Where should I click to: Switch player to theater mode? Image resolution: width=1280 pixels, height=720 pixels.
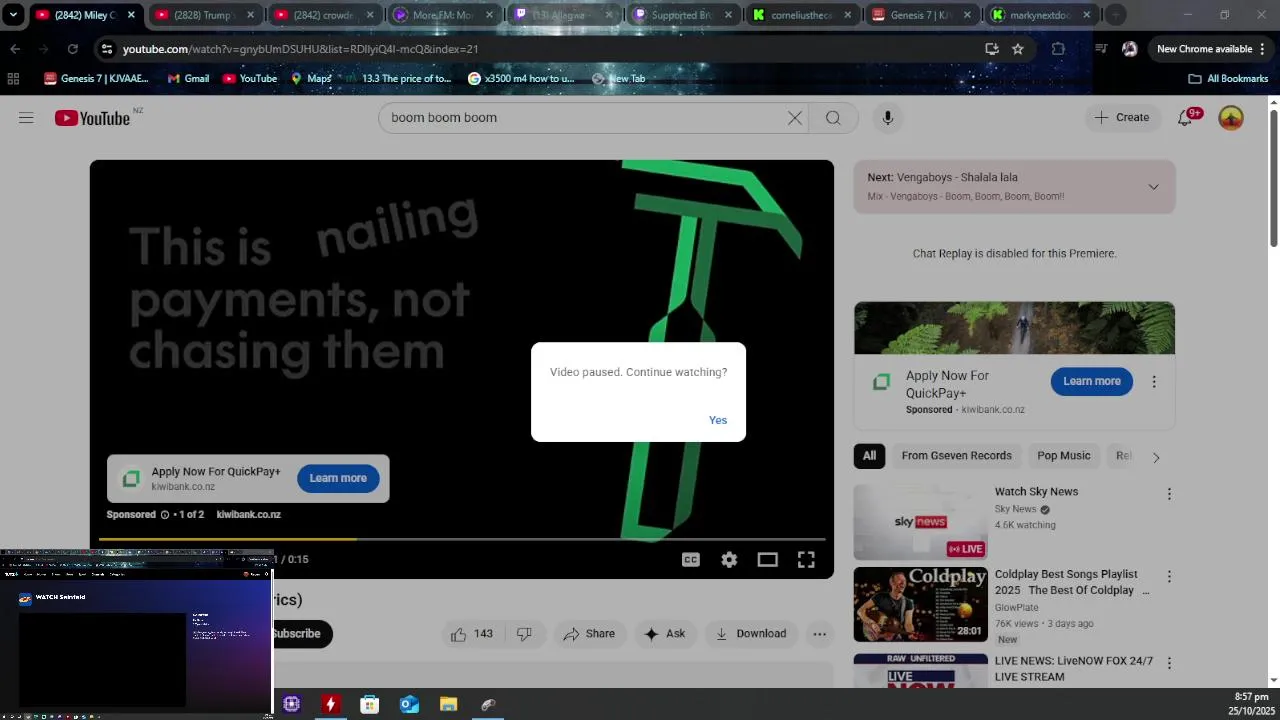click(767, 560)
